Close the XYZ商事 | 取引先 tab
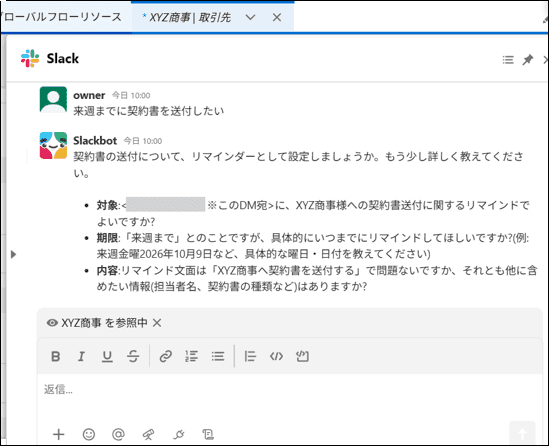Screen dimensions: 549x446 pos(277,17)
